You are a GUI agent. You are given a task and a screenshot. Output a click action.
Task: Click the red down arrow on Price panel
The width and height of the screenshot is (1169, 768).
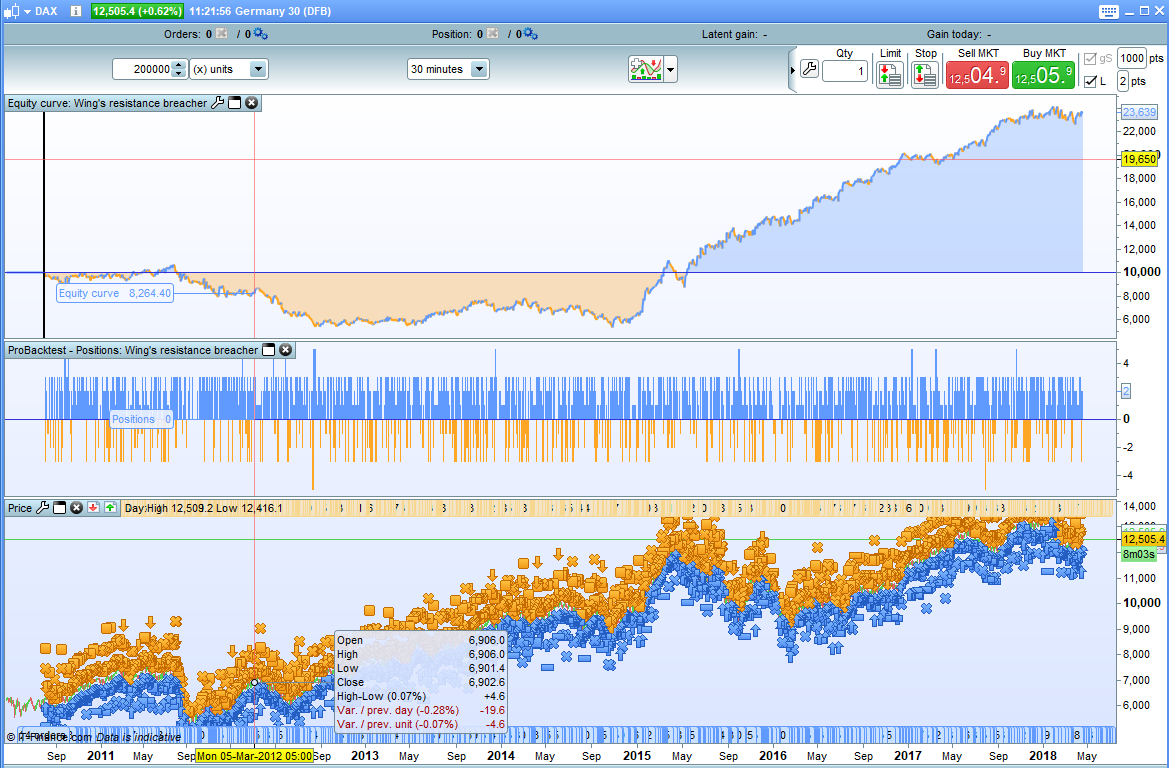click(x=93, y=508)
